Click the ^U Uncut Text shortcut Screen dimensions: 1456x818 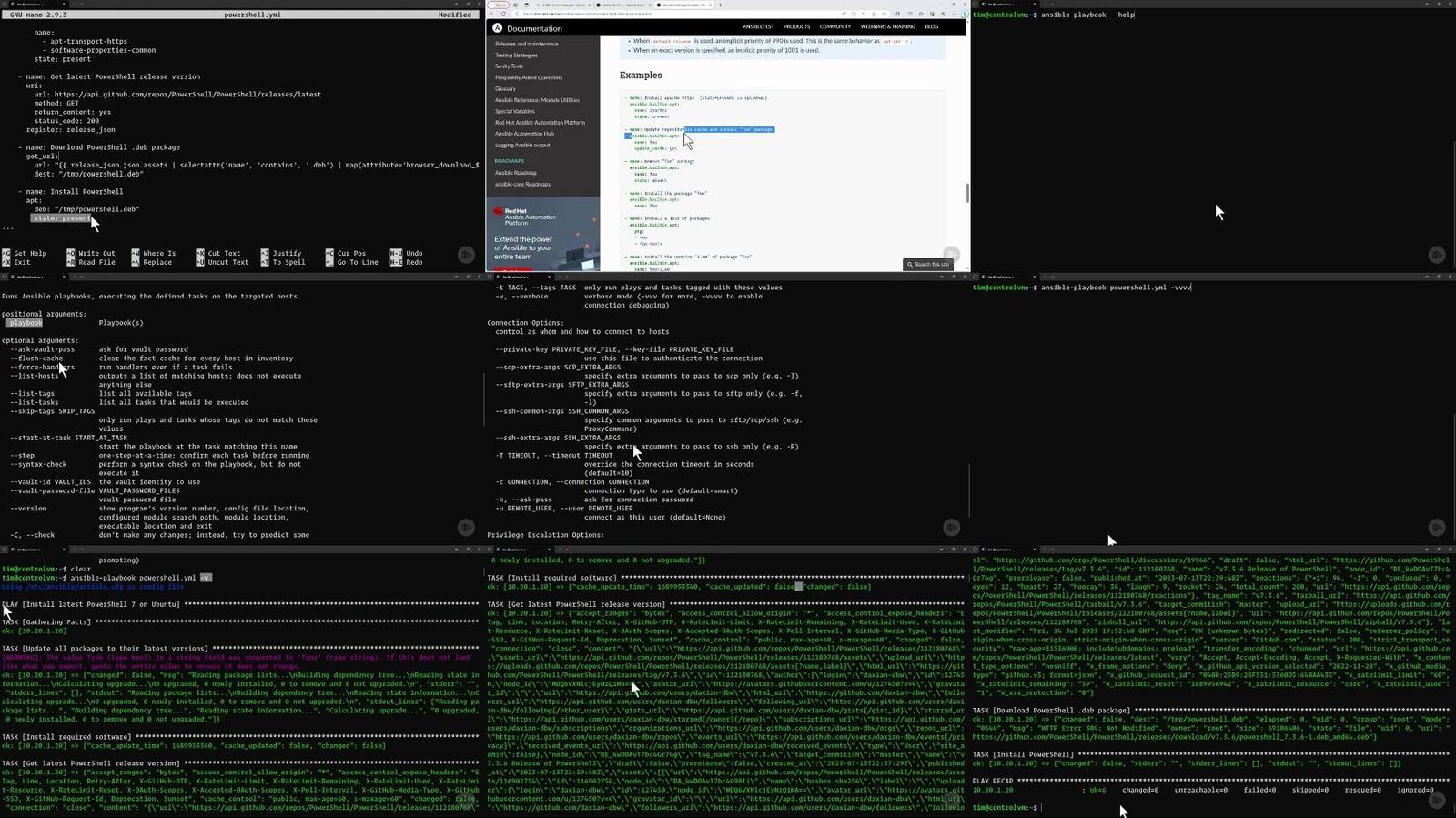(222, 262)
